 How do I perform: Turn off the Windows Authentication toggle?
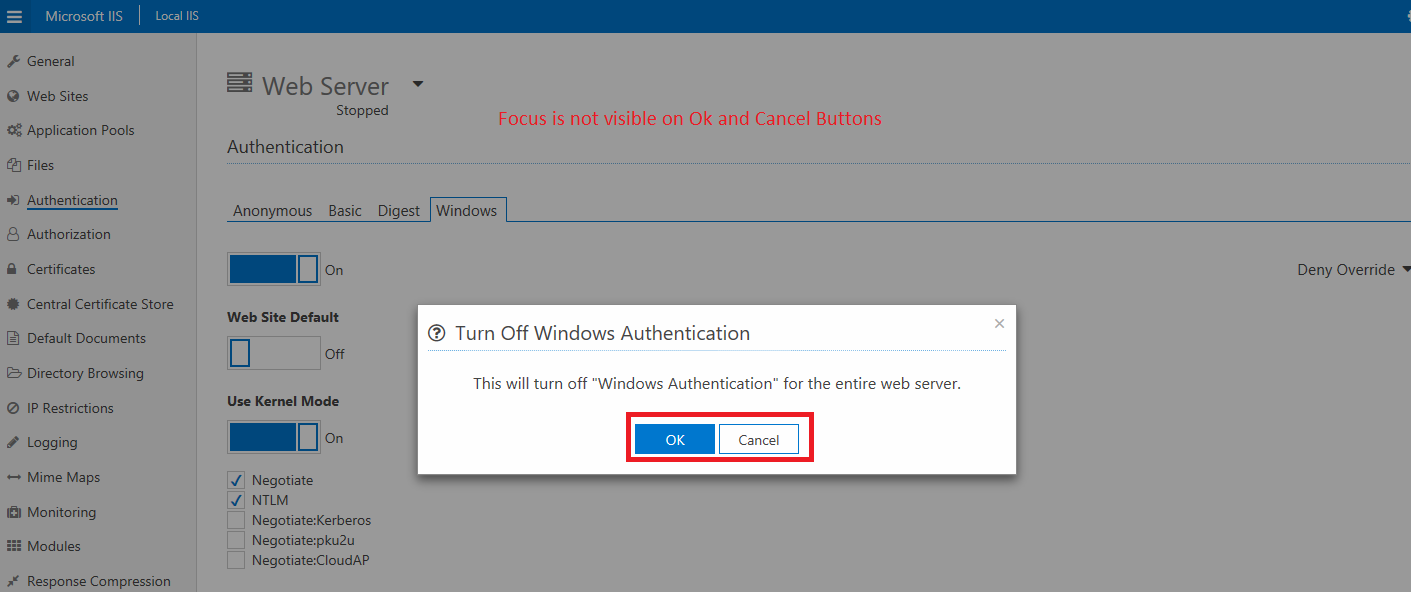273,269
